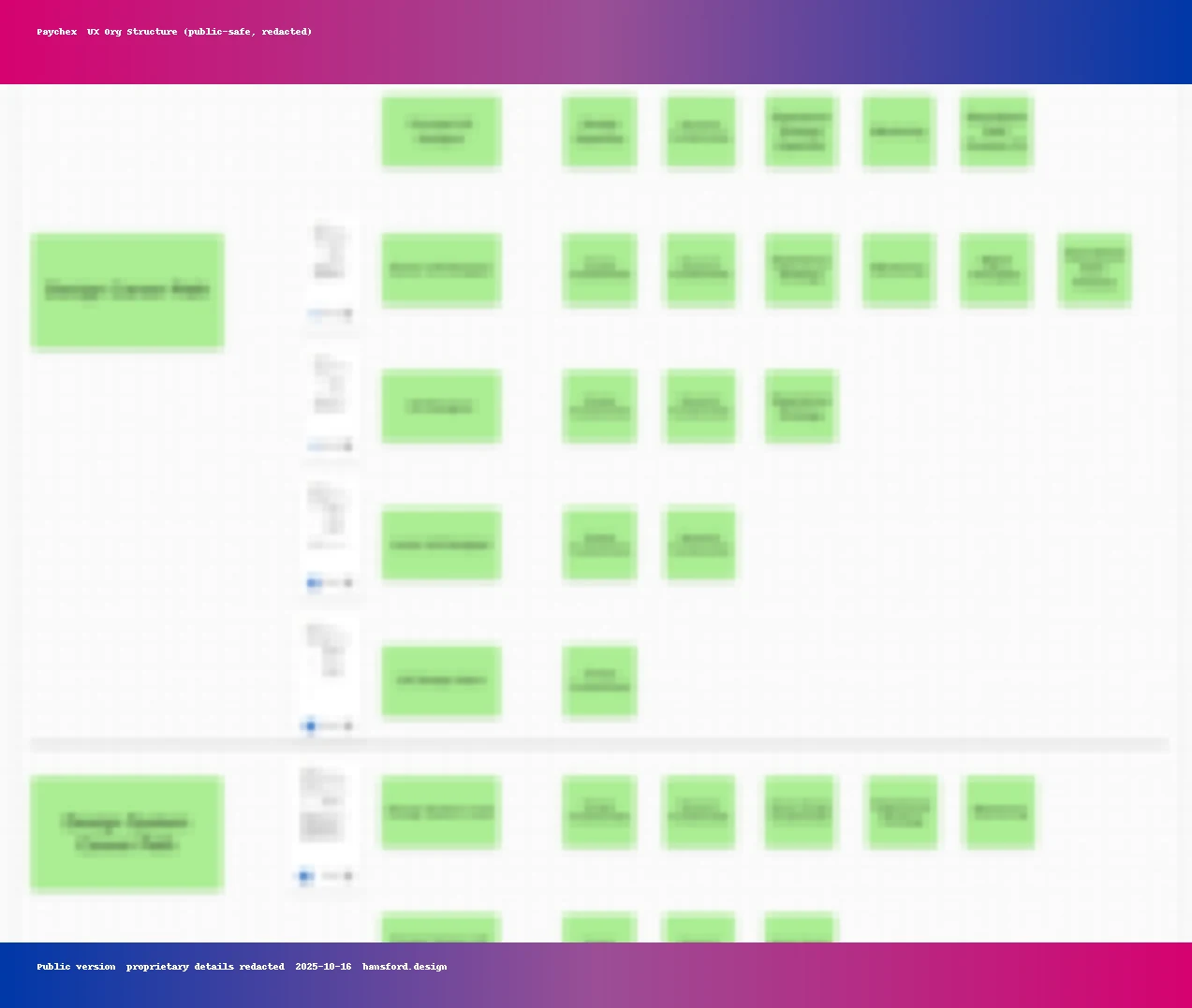This screenshot has height=1008, width=1192.
Task: Select the Design Career Path sticky note
Action: click(127, 291)
